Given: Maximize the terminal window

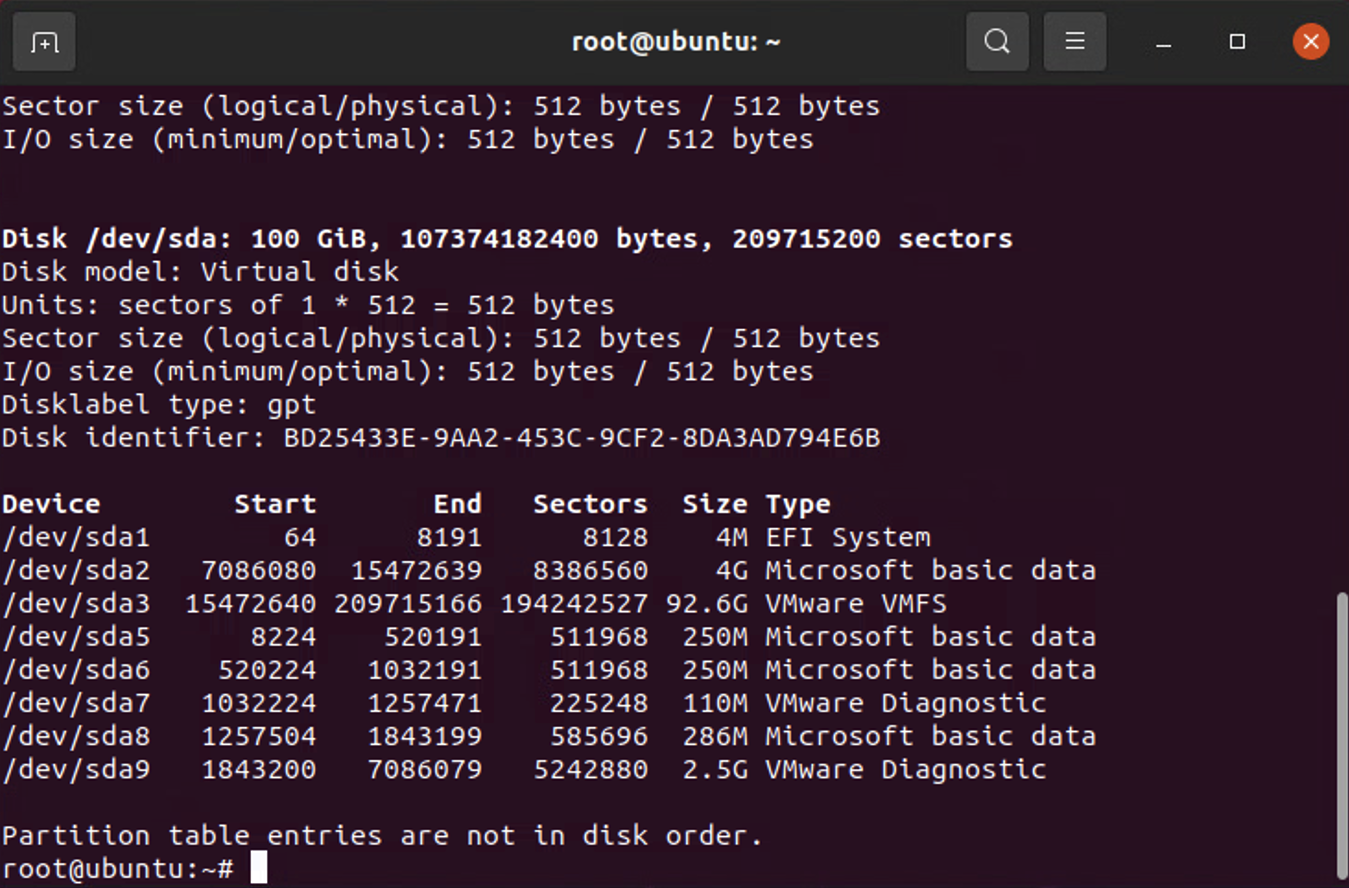Looking at the screenshot, I should coord(1237,42).
